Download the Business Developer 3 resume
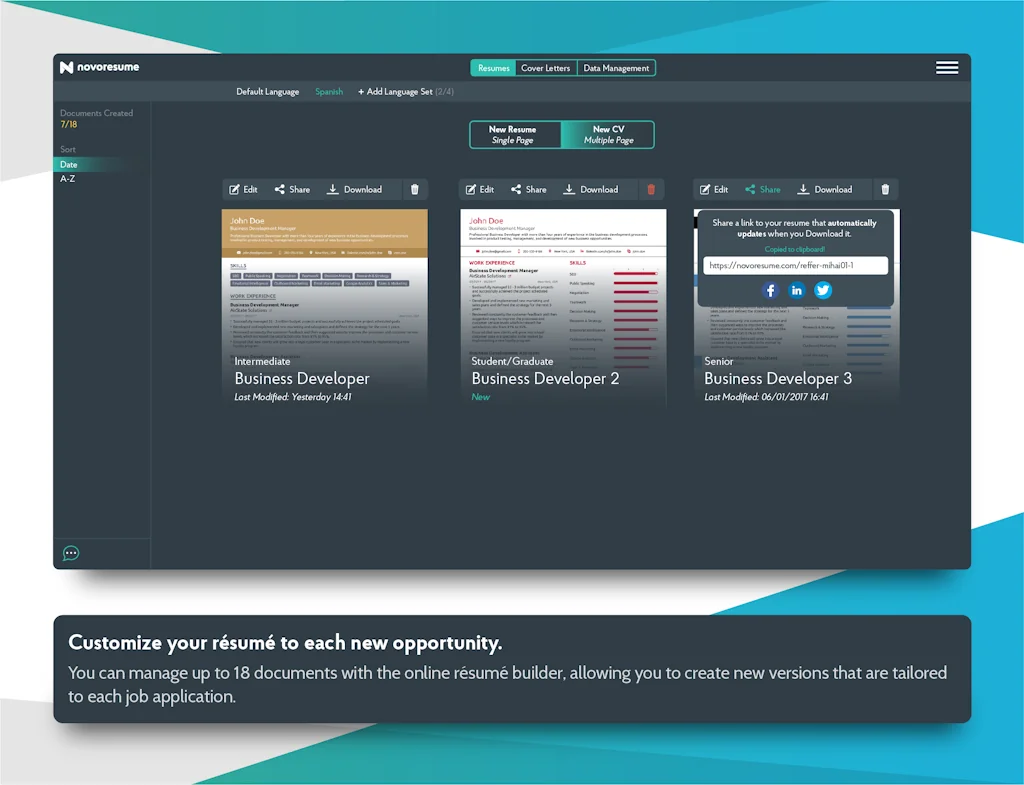Screen dimensions: 1024x785 click(x=825, y=189)
